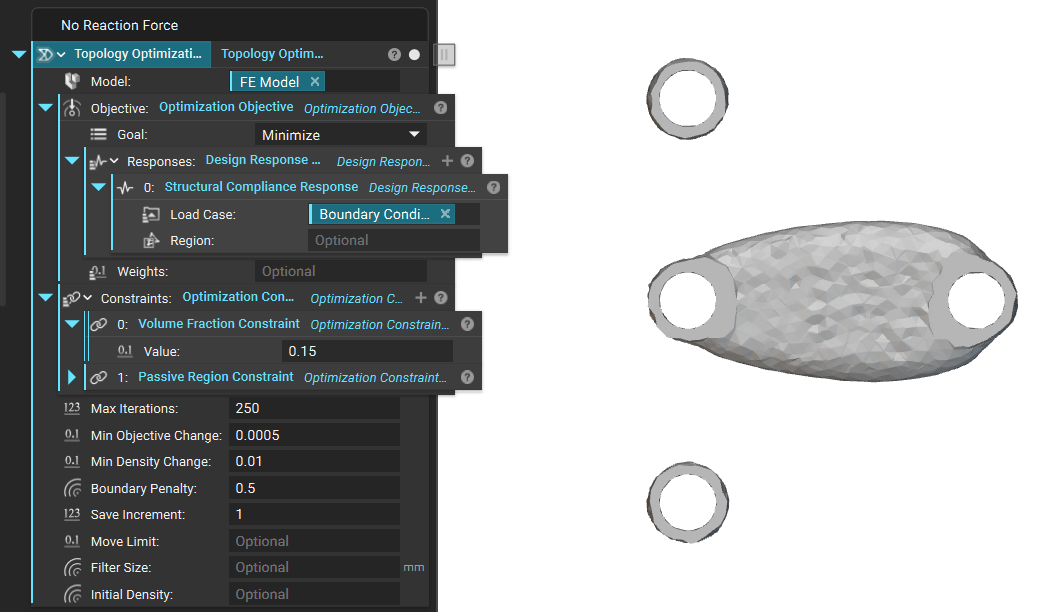Open help for Passive Region Constraint
Screen dimensions: 1041x612
click(466, 377)
